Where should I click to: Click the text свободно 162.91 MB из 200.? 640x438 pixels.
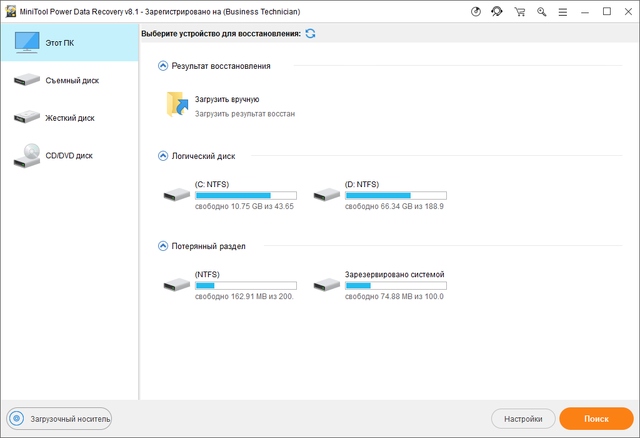[244, 297]
